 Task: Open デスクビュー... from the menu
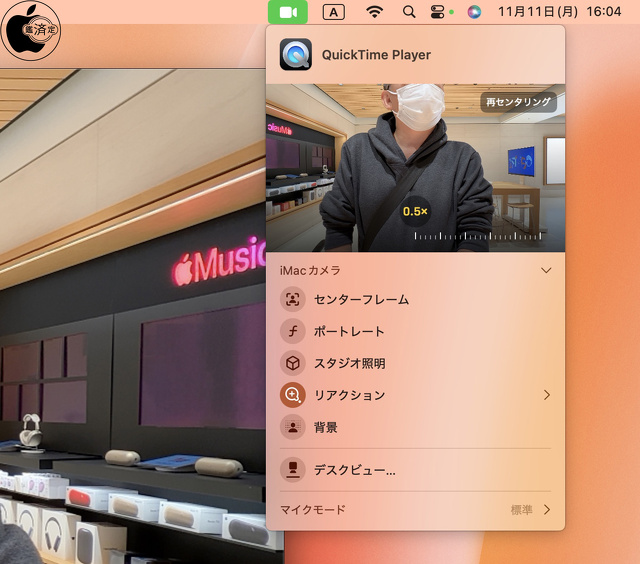pyautogui.click(x=354, y=470)
